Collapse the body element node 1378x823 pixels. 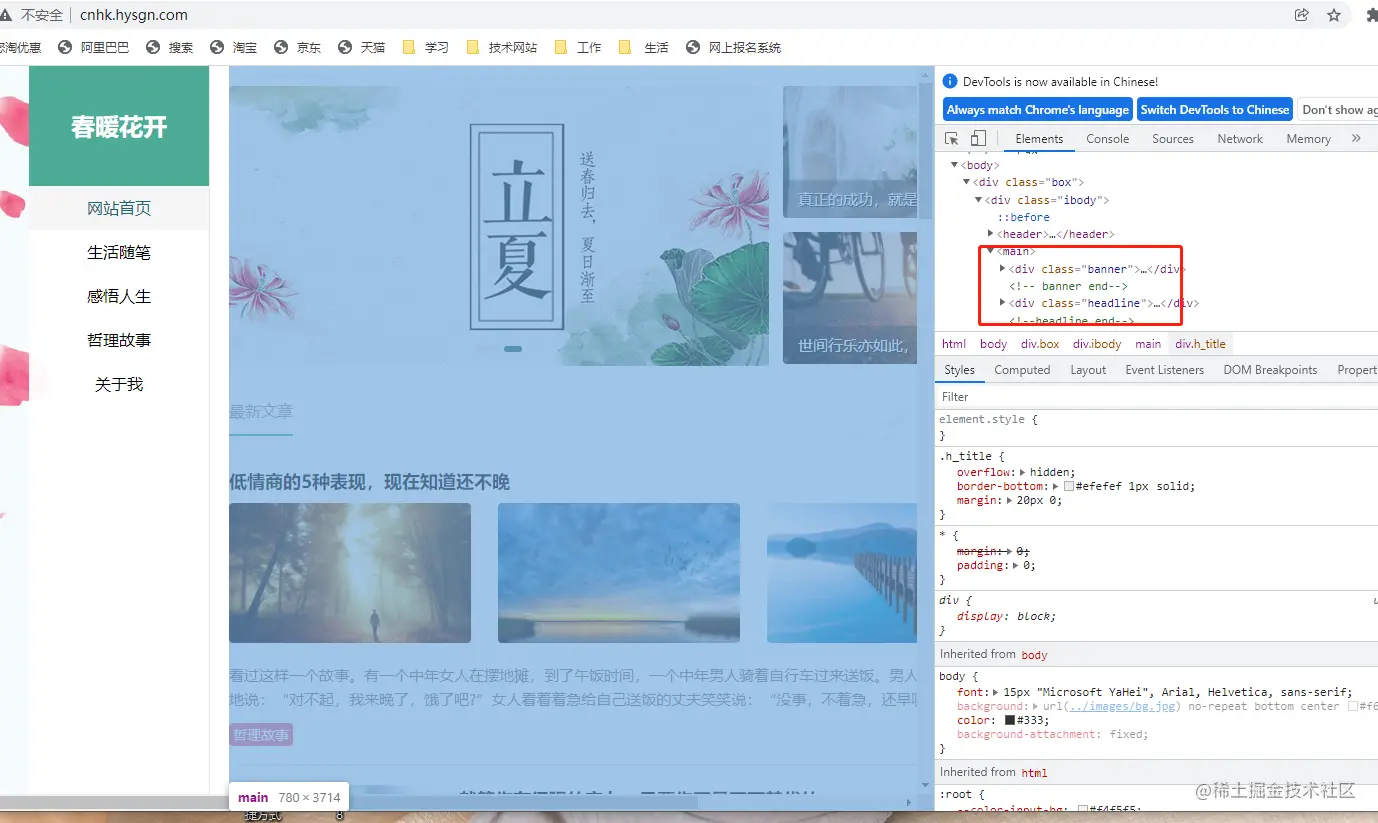point(955,165)
